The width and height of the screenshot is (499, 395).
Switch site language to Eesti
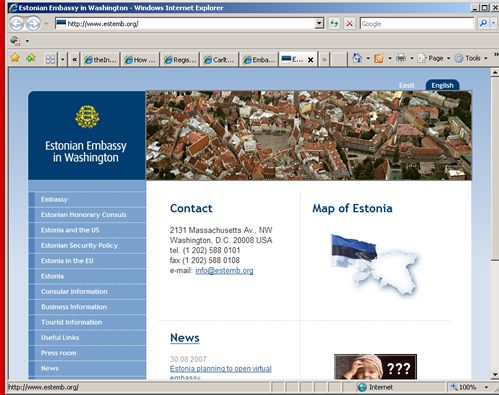pos(407,85)
